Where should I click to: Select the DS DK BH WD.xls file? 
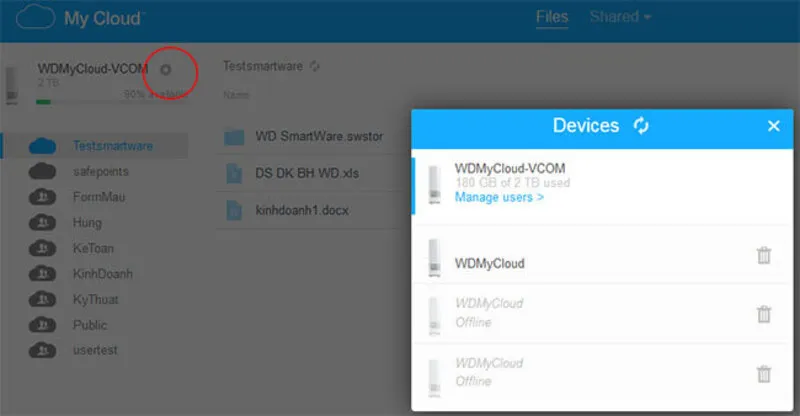pos(305,174)
